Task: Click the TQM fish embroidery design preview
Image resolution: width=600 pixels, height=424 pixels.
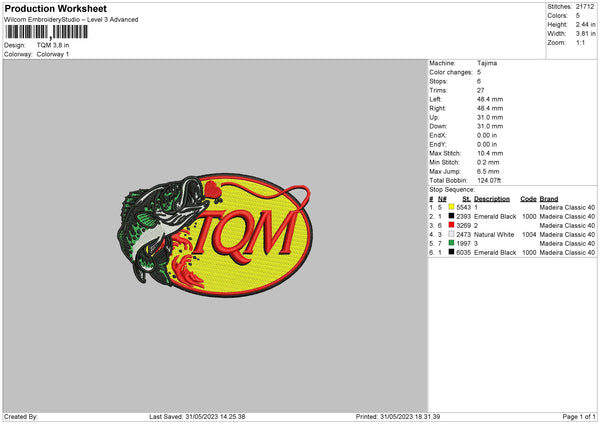Action: (x=215, y=235)
